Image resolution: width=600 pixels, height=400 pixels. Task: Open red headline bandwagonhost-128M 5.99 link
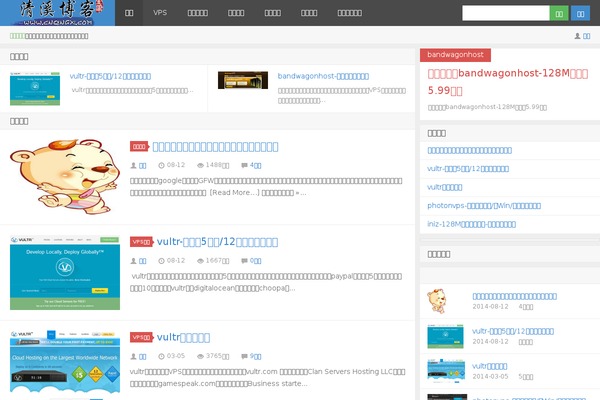pos(508,82)
